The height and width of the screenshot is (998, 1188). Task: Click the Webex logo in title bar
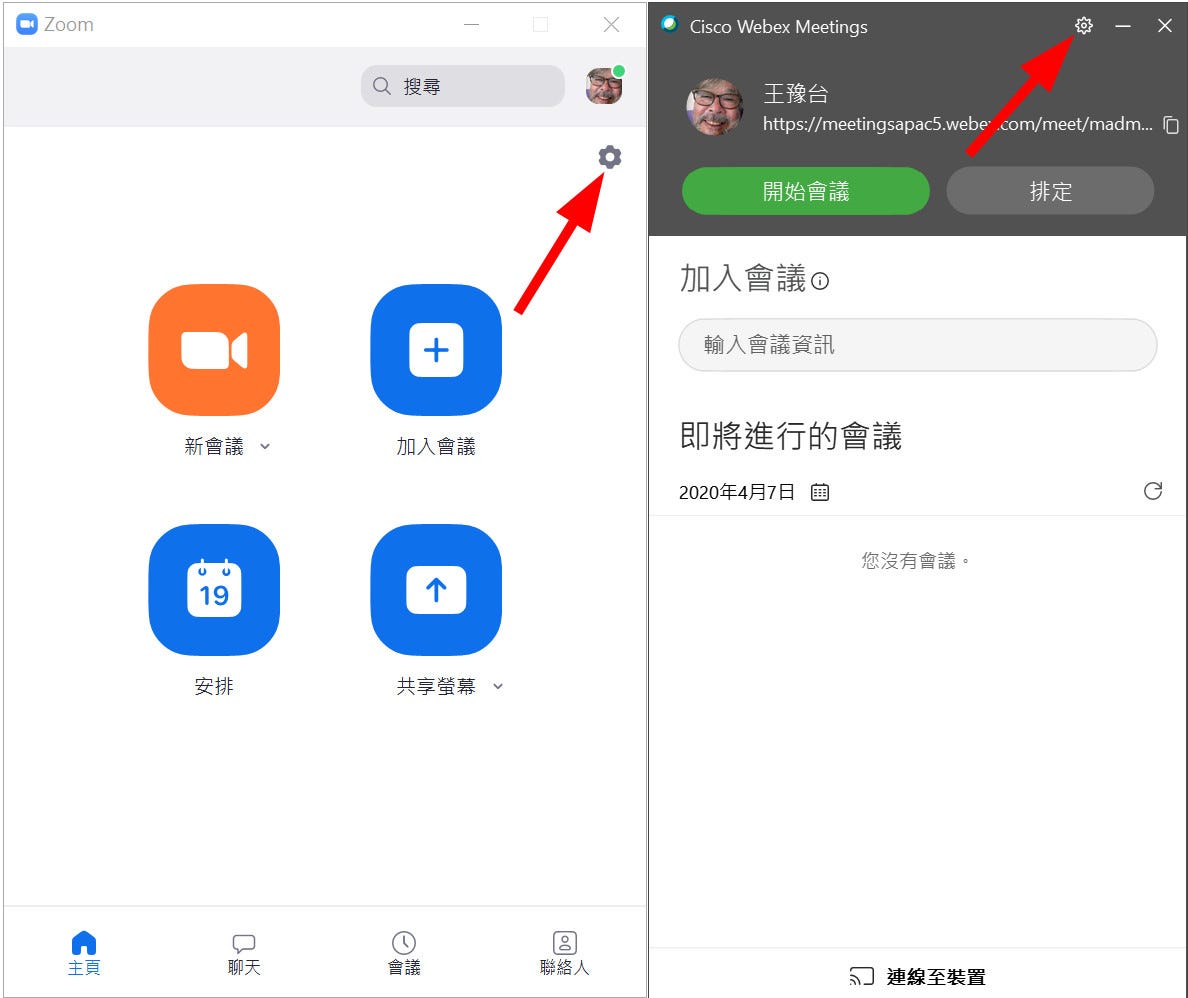coord(669,24)
